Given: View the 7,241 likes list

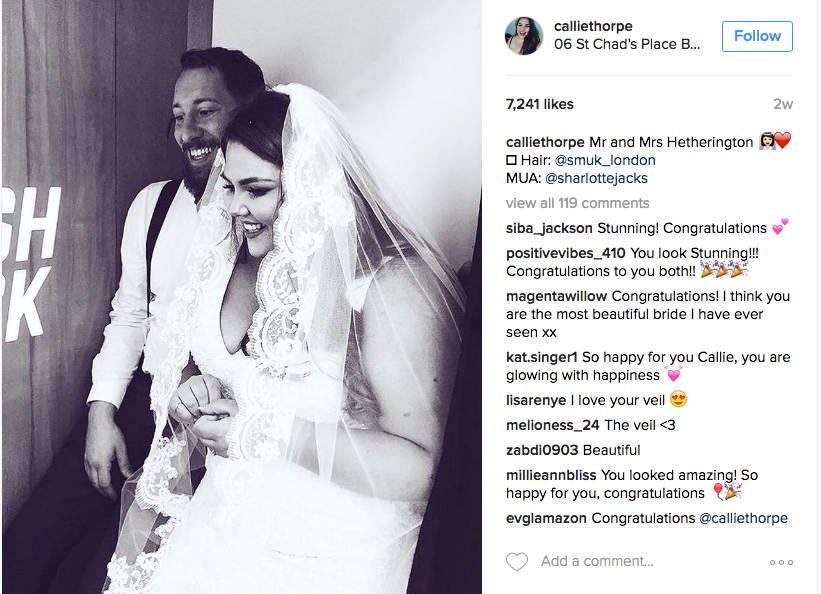Looking at the screenshot, I should 540,104.
